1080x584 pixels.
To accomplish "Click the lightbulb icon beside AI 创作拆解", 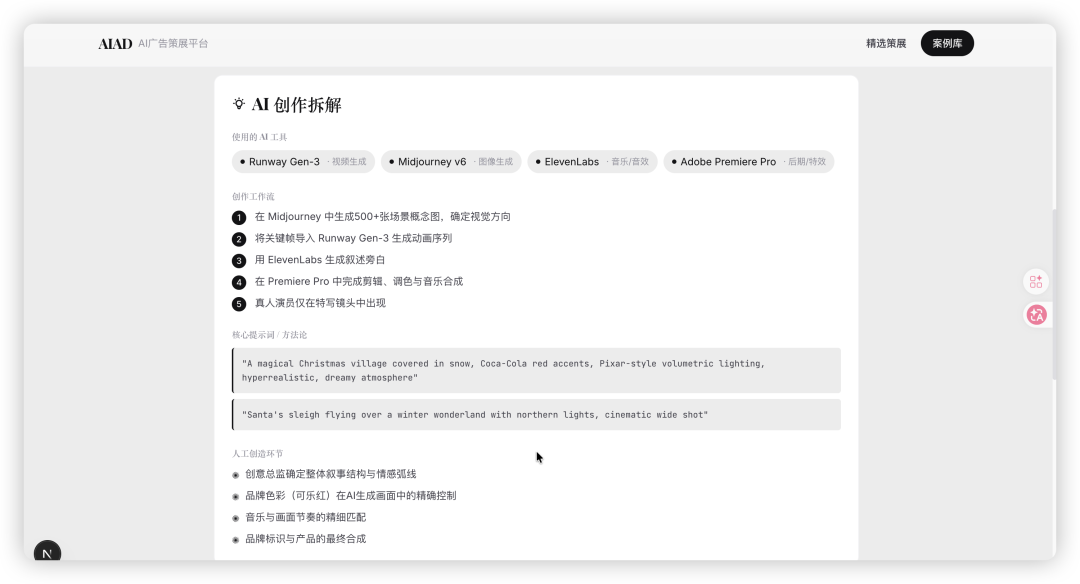I will click(x=238, y=104).
